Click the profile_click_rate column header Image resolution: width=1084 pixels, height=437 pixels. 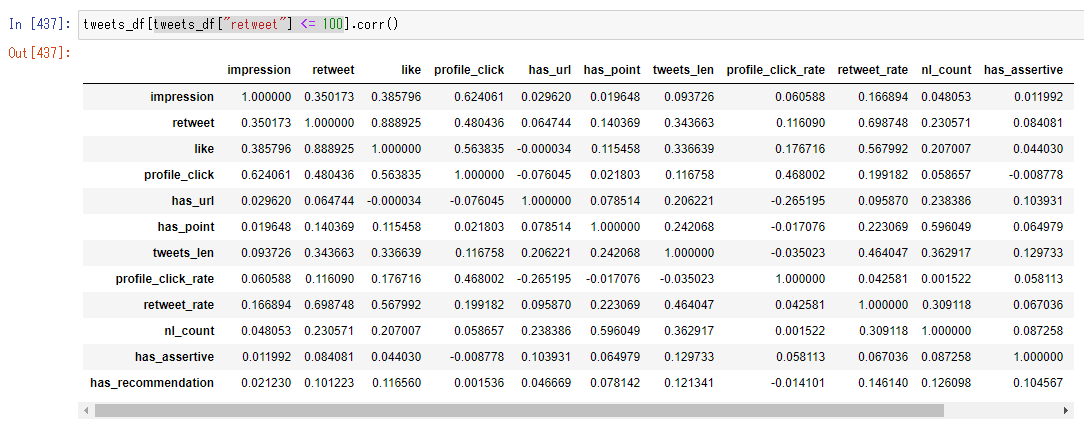[775, 70]
